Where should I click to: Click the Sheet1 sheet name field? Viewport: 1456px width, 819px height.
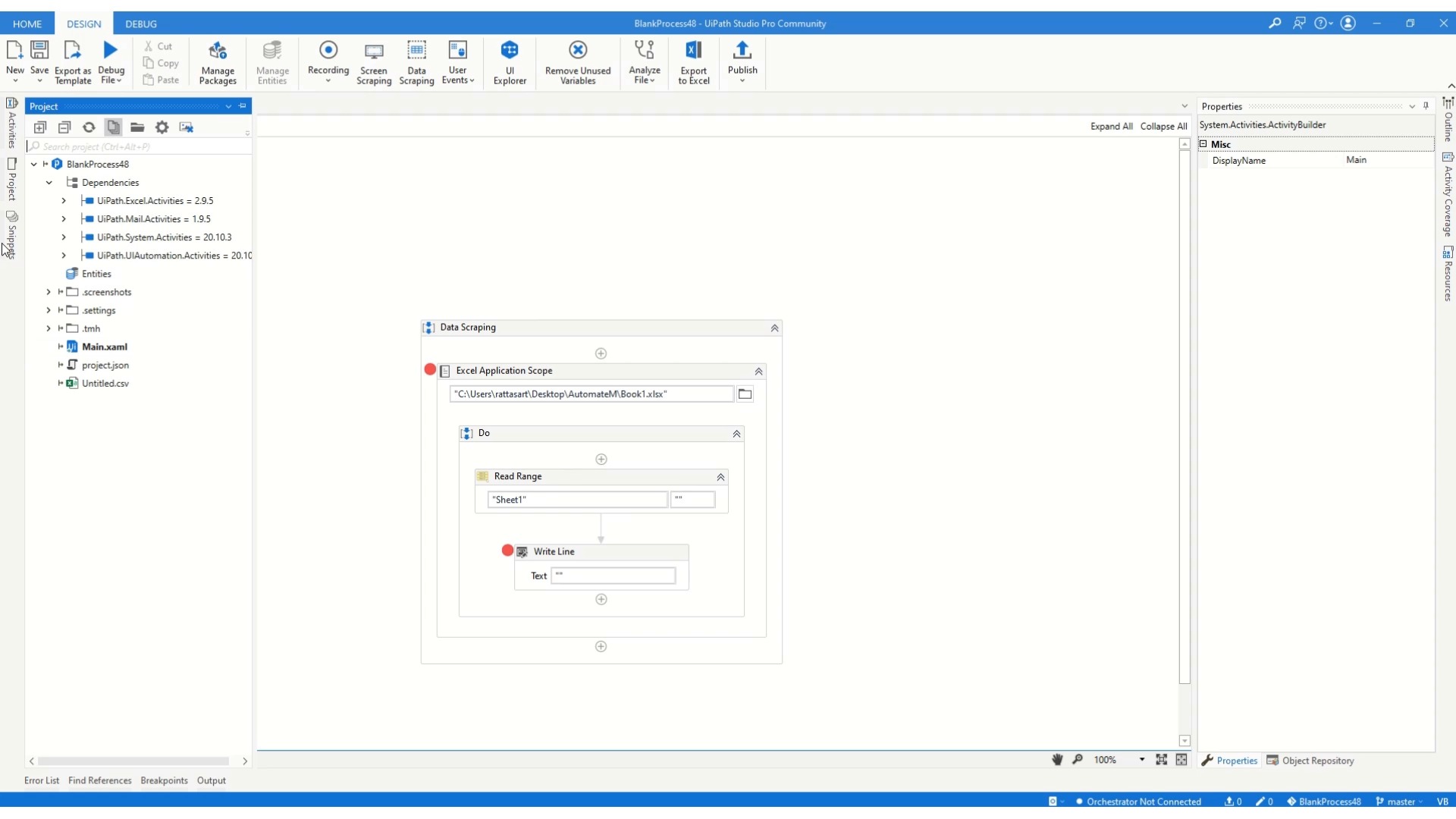point(577,500)
